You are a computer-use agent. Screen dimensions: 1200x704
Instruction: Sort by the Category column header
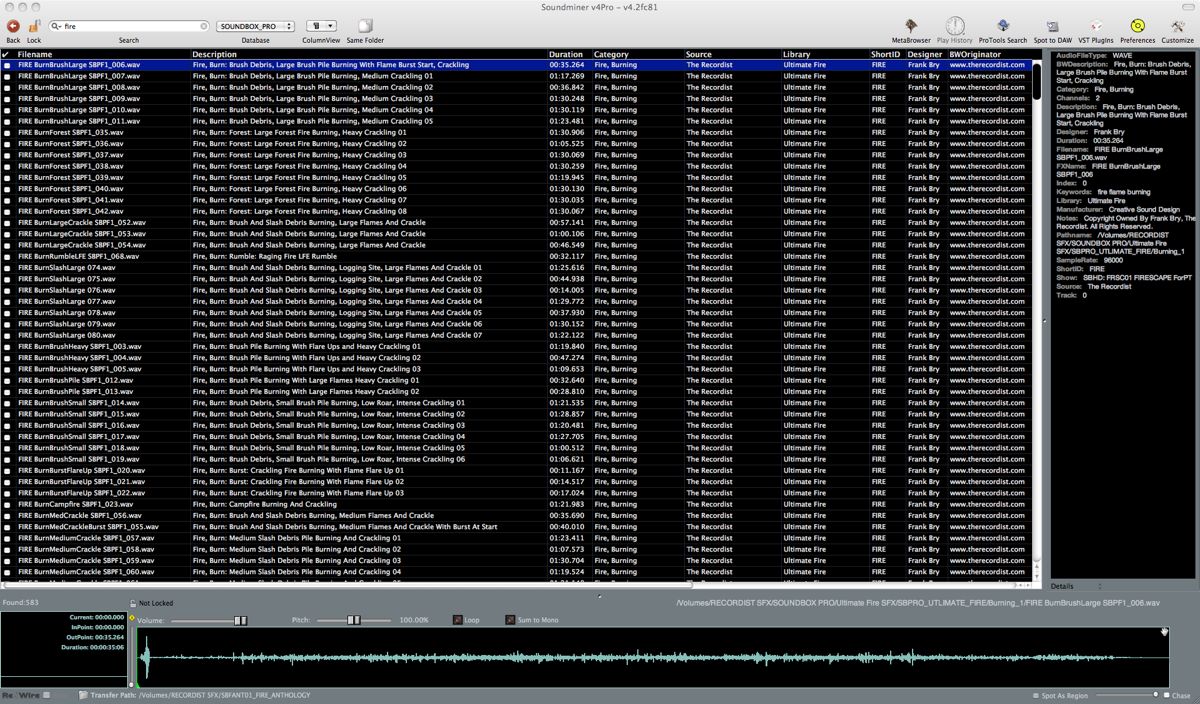click(x=611, y=54)
